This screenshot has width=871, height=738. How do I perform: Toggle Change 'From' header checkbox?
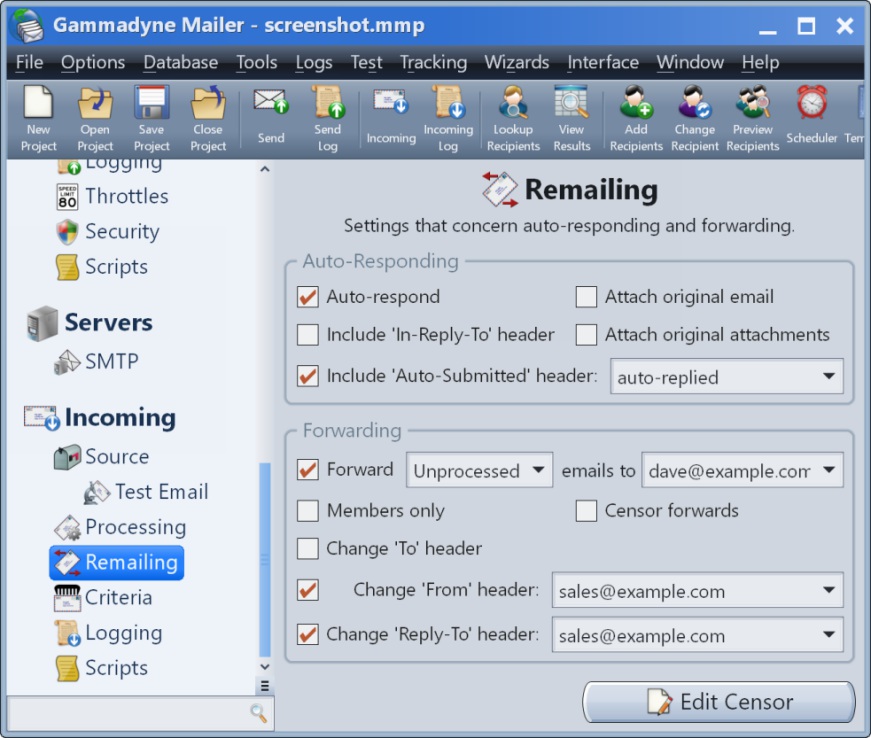pyautogui.click(x=308, y=590)
